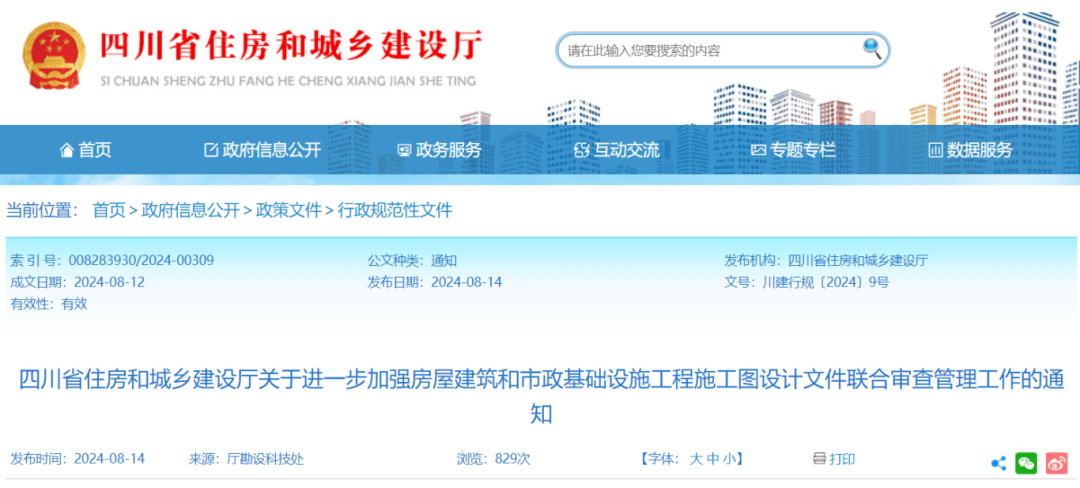Image resolution: width=1080 pixels, height=488 pixels.
Task: Go to 行政规范性文件 in the breadcrumb
Action: tap(395, 211)
